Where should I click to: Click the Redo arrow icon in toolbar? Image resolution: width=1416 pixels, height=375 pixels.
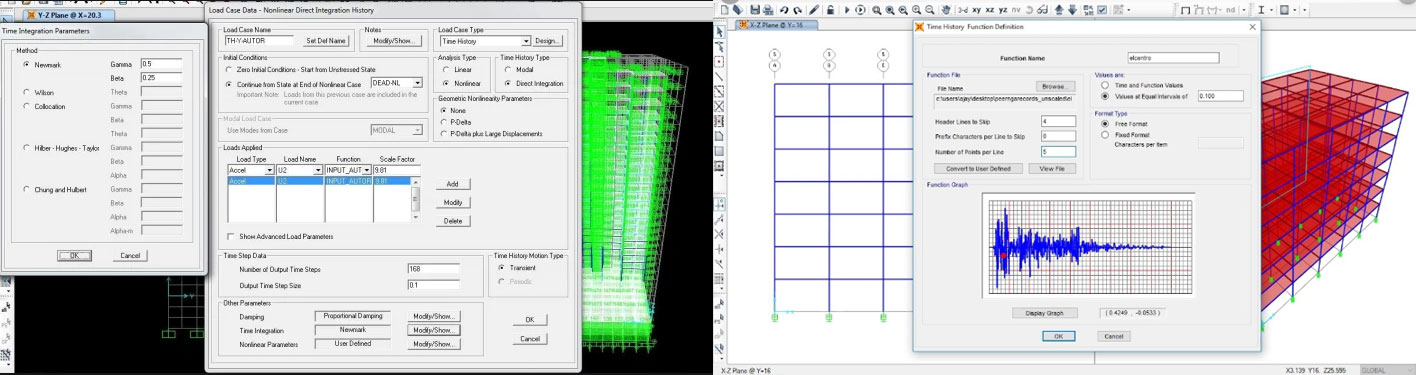click(x=798, y=9)
